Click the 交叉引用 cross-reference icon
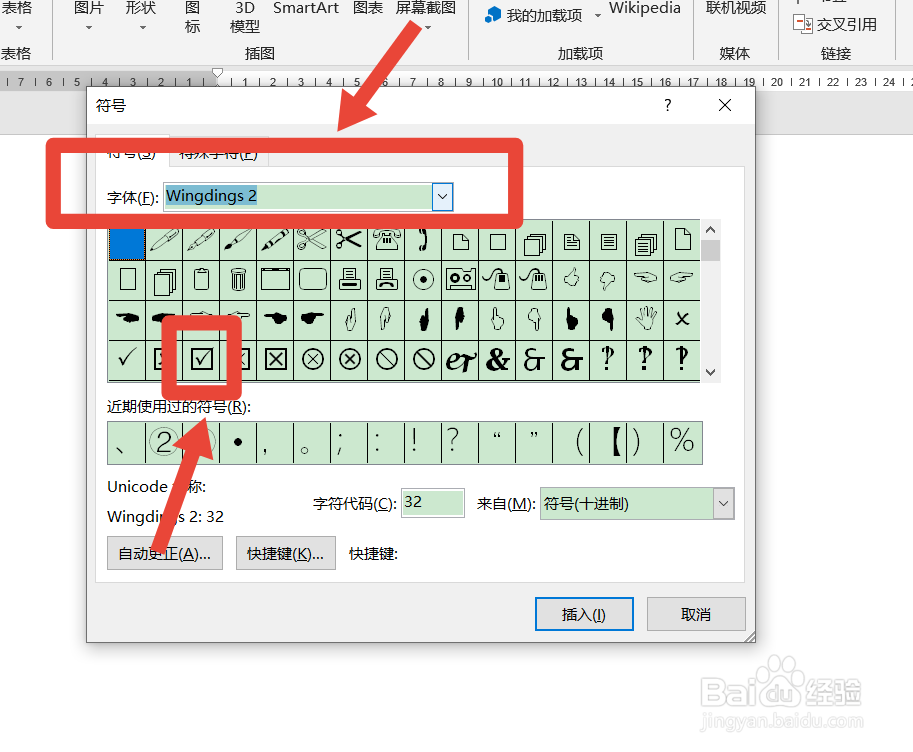The width and height of the screenshot is (913, 752). coord(803,24)
